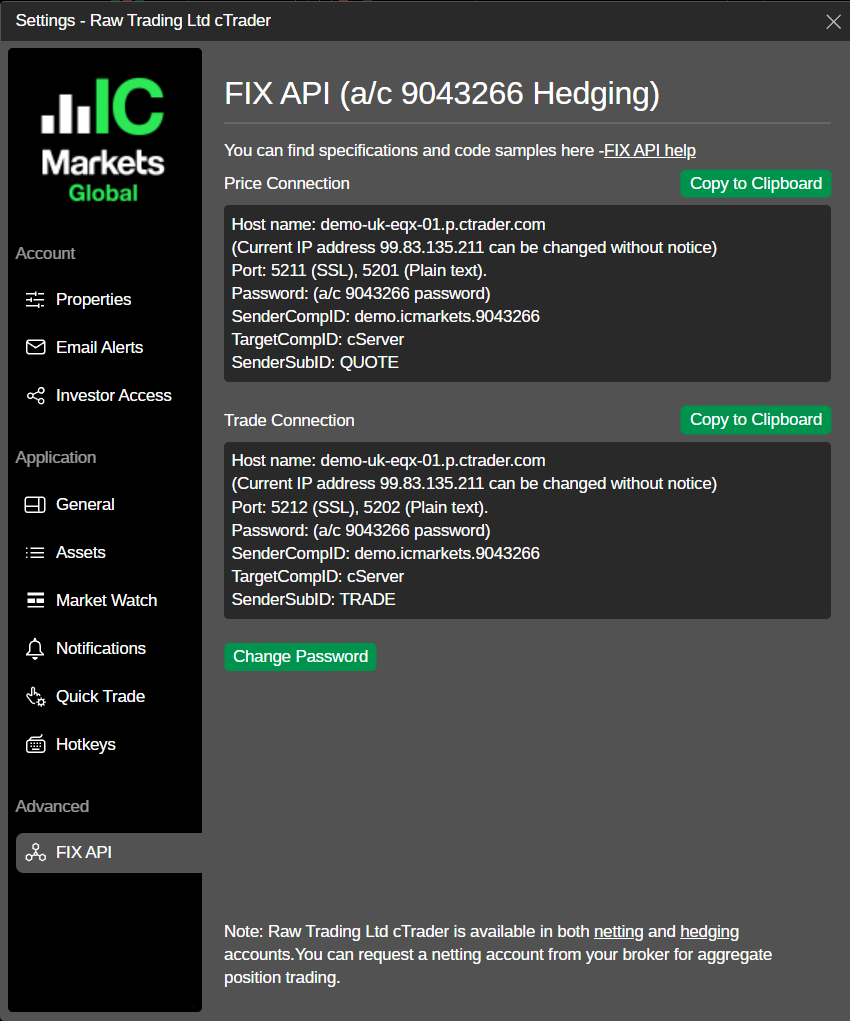This screenshot has height=1021, width=850.
Task: Open the FIX API help link
Action: click(649, 150)
